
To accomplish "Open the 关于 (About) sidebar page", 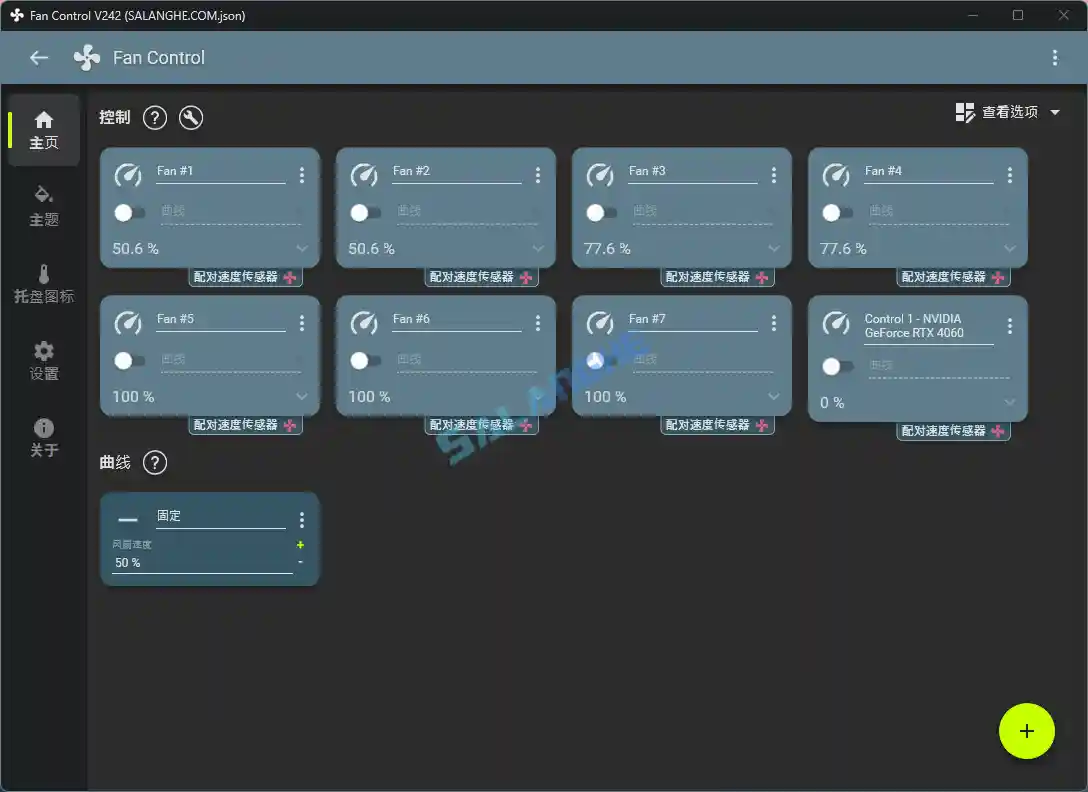I will point(43,438).
